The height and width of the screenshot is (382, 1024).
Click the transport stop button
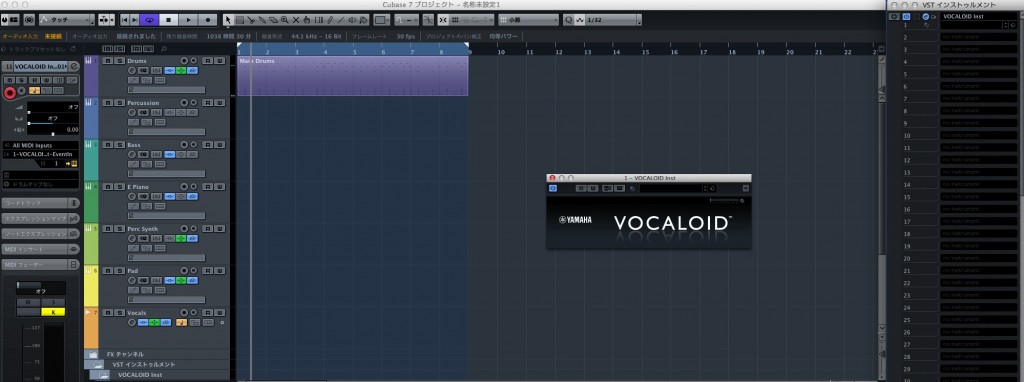point(168,20)
